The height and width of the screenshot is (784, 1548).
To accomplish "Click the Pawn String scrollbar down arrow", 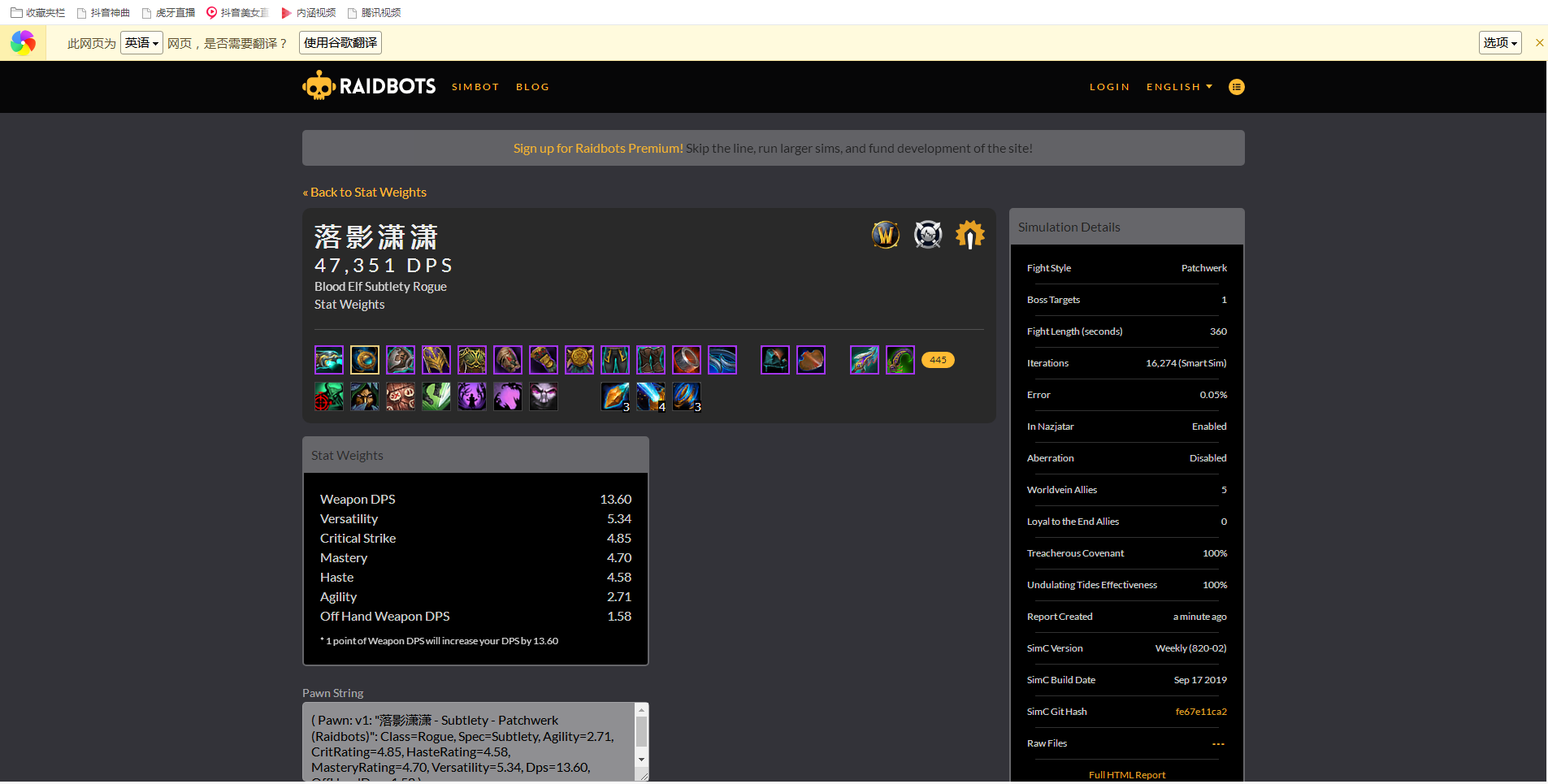I will coord(642,760).
